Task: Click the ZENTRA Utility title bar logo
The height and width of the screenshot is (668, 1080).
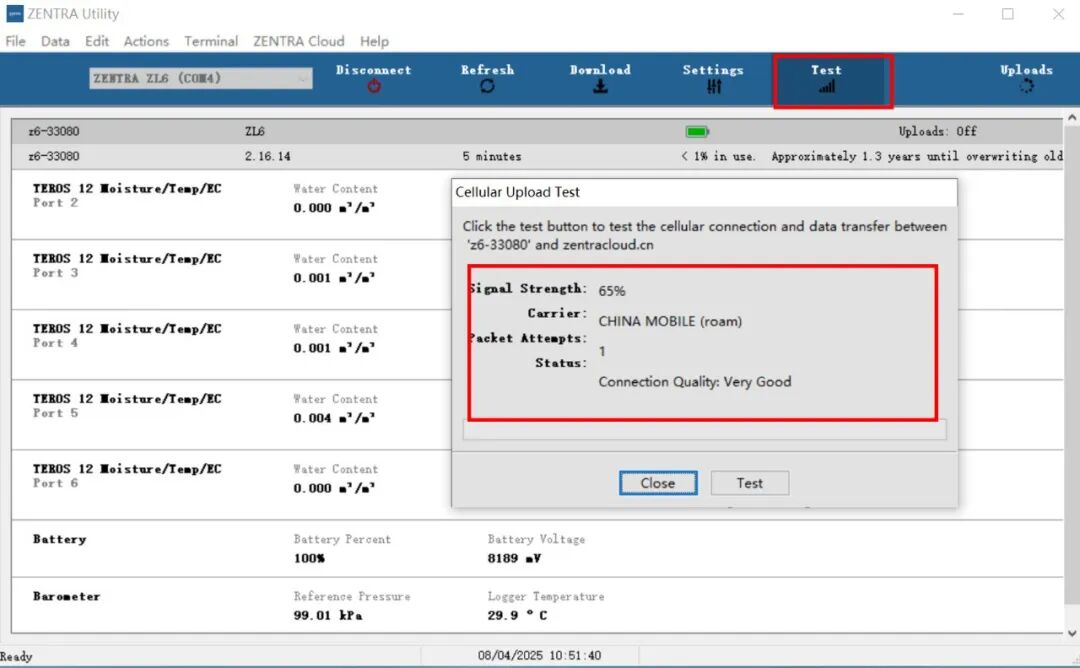Action: coord(14,14)
